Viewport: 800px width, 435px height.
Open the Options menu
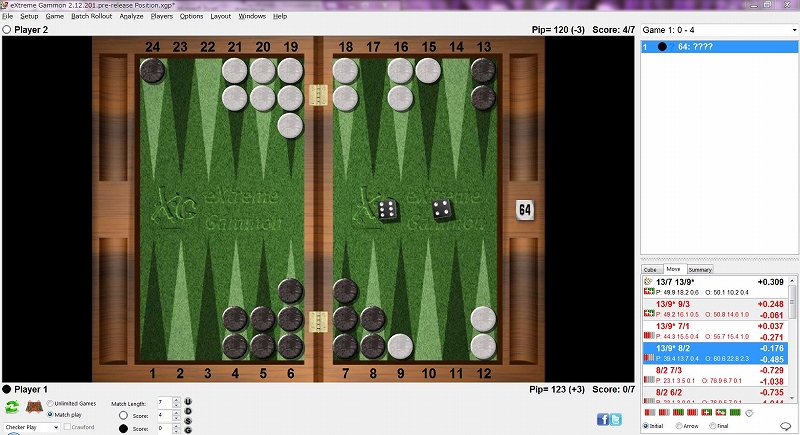tap(191, 16)
